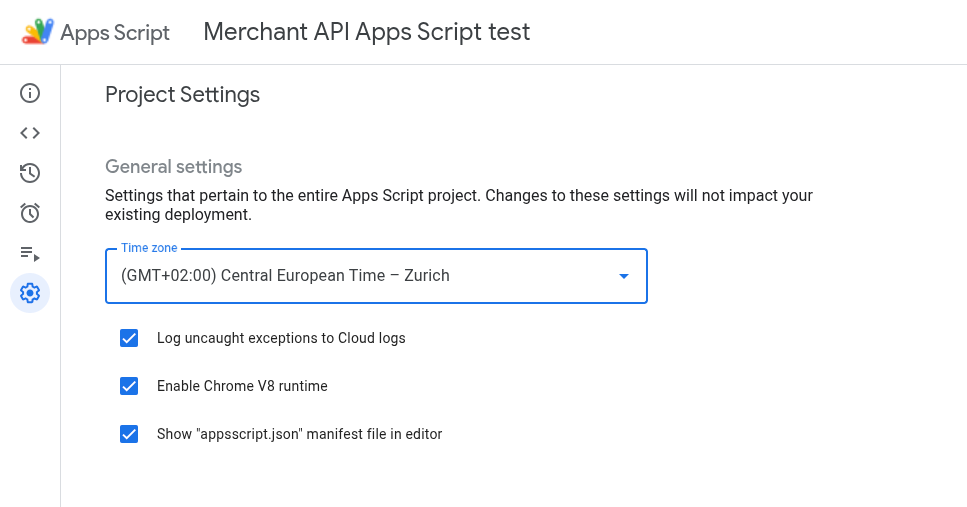Viewport: 967px width, 507px height.
Task: Click the Apps Script header text
Action: (x=115, y=32)
